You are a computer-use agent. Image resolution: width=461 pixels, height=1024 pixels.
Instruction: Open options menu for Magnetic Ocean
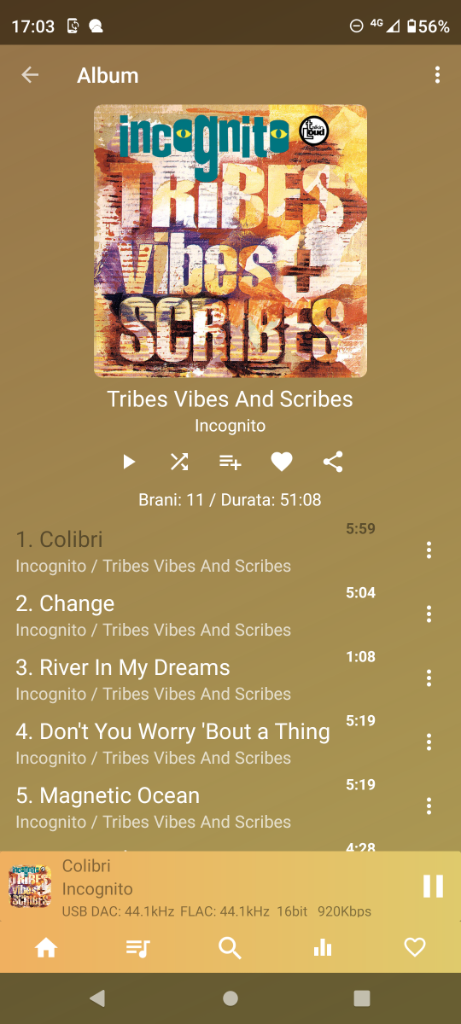[428, 806]
